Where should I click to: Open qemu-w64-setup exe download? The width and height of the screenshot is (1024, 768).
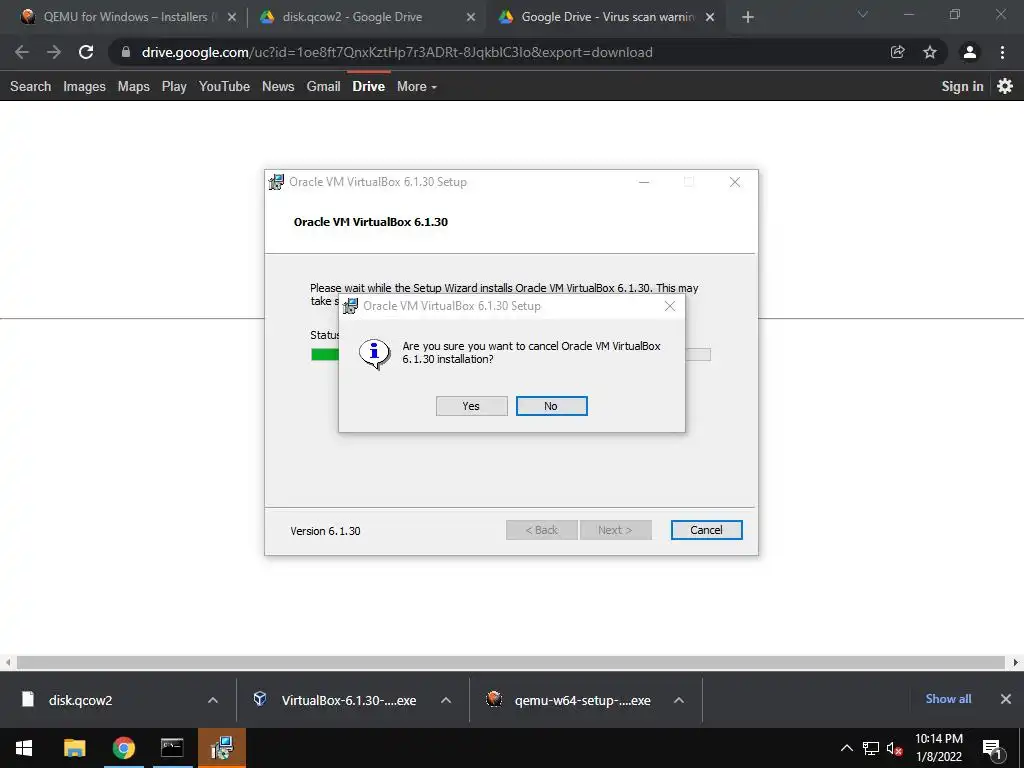tap(582, 700)
